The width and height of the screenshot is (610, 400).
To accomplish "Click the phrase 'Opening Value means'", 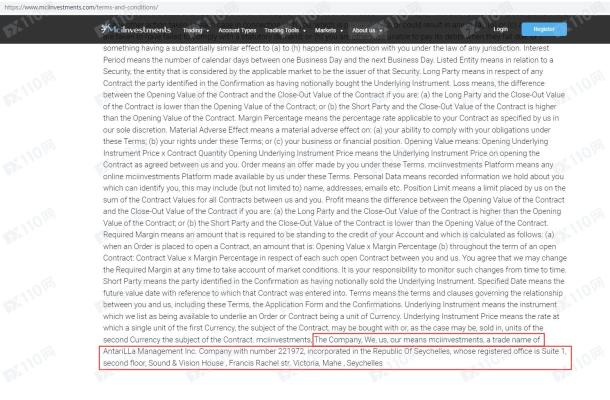I will pyautogui.click(x=442, y=141).
